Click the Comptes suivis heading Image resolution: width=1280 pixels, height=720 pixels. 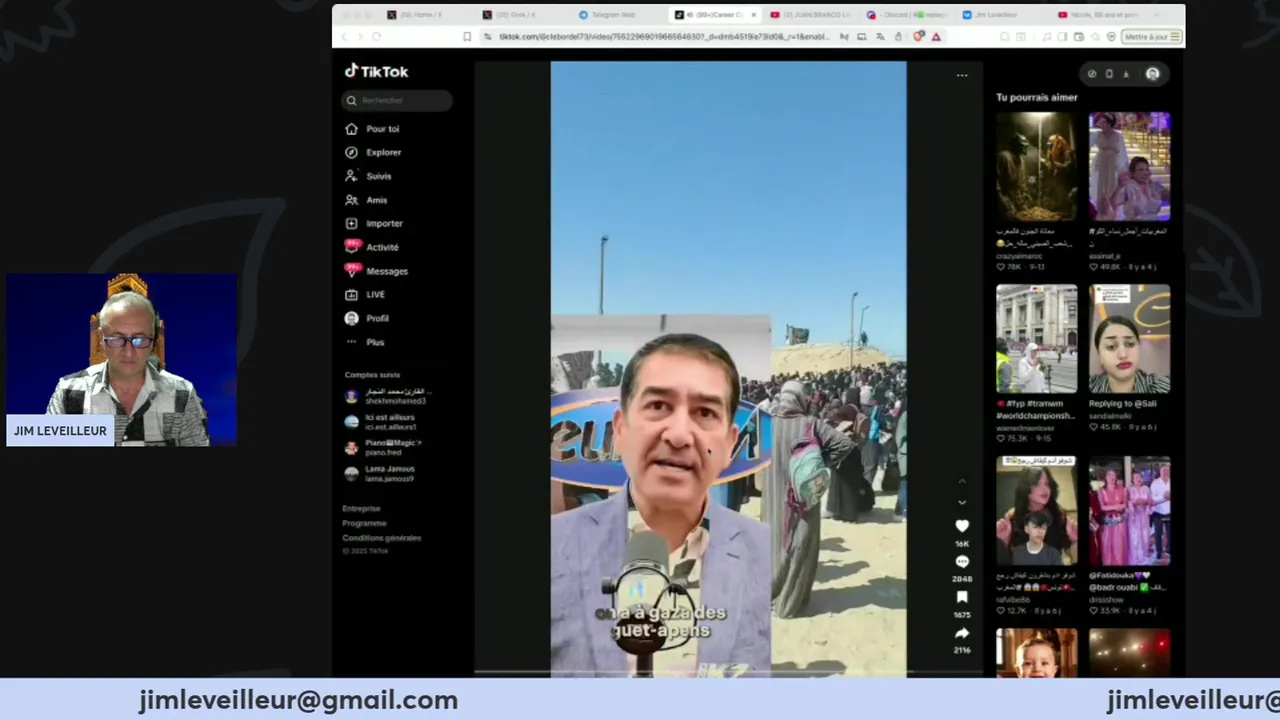click(372, 375)
